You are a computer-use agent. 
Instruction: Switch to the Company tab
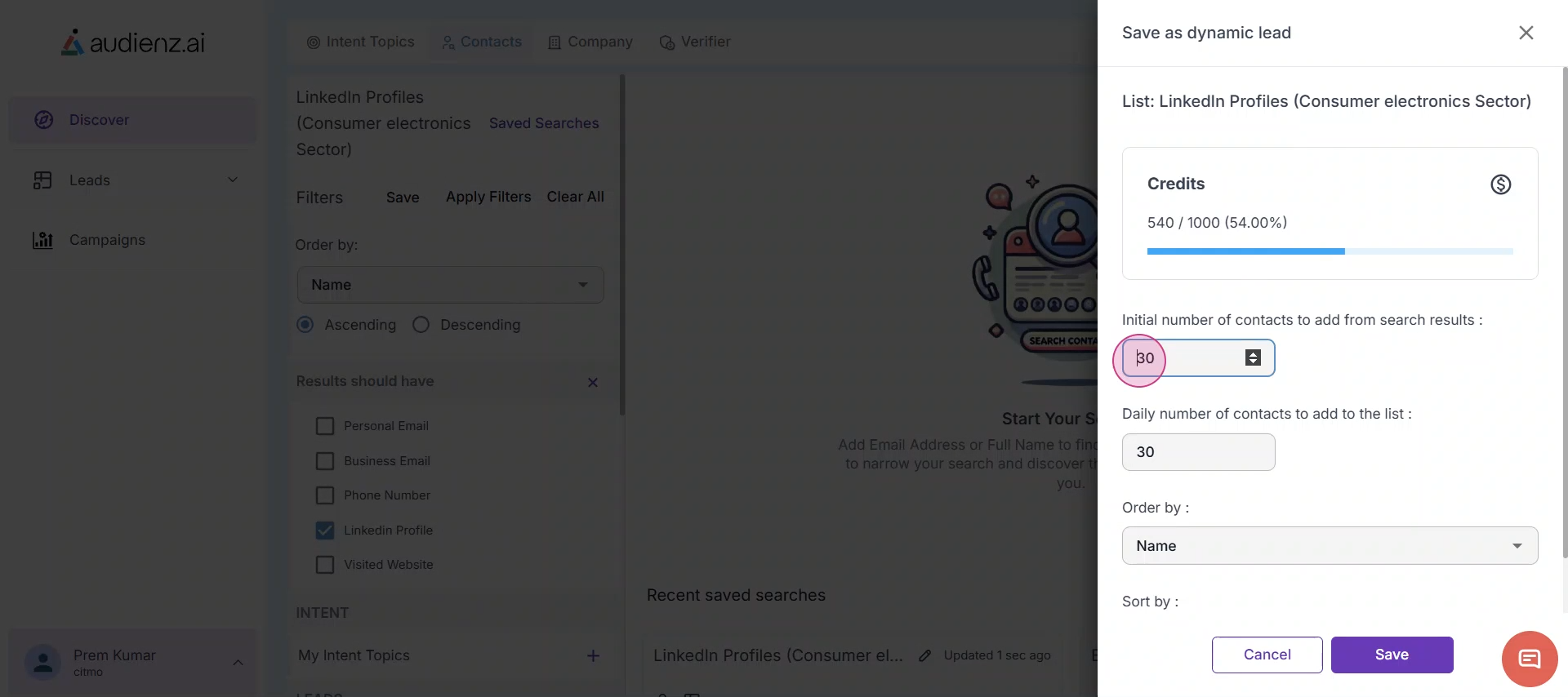pos(590,42)
